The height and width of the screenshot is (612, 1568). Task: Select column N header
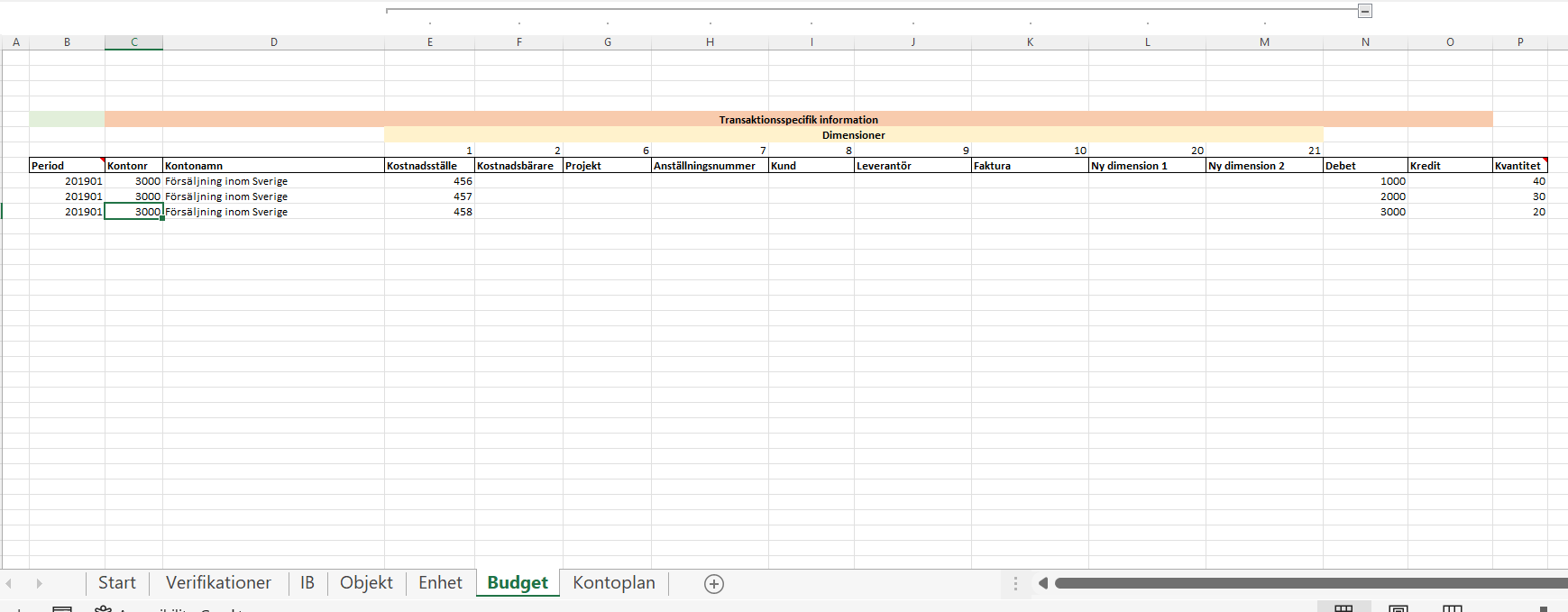tap(1365, 42)
